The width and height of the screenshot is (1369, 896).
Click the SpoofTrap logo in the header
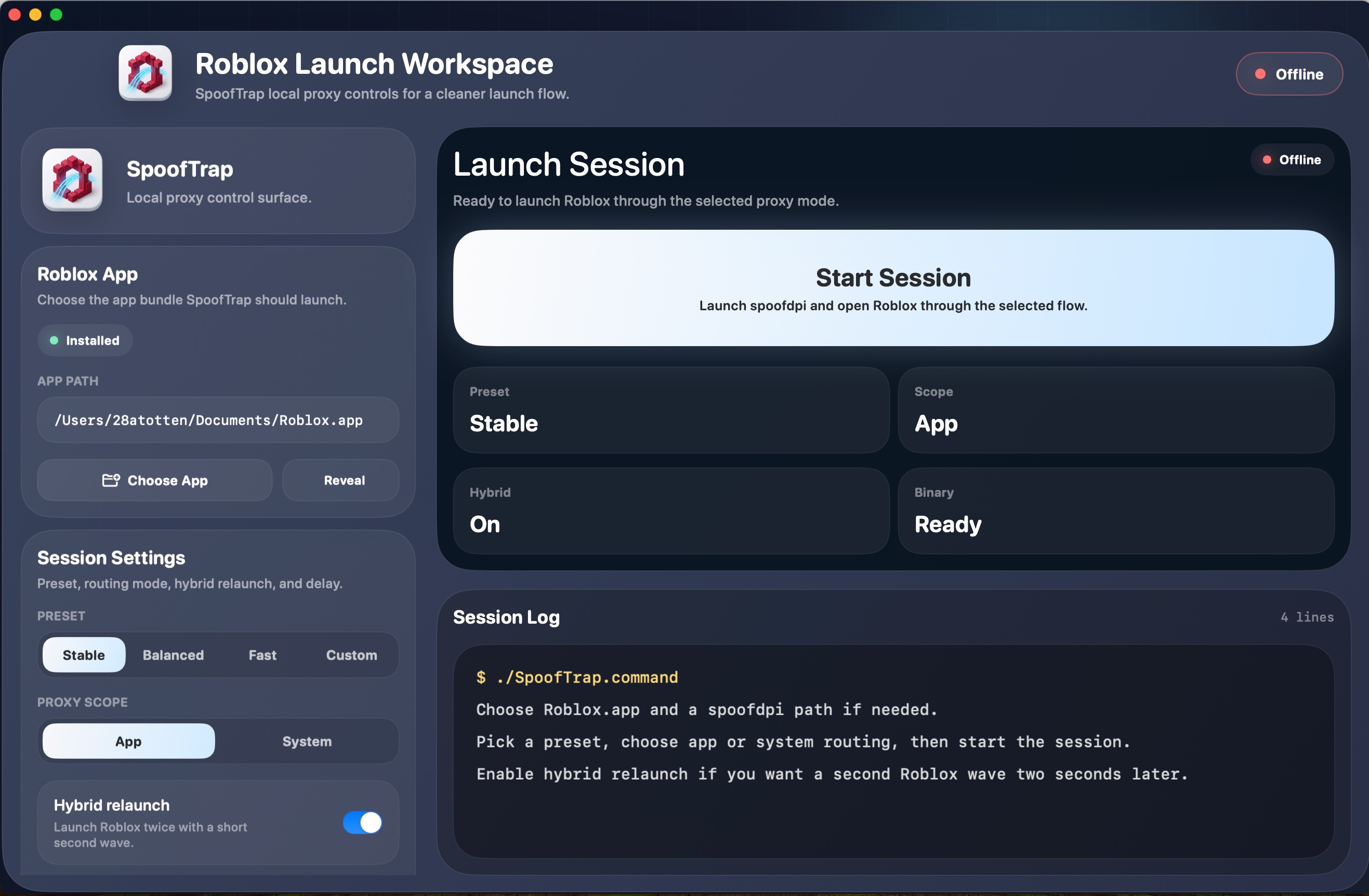click(x=144, y=73)
